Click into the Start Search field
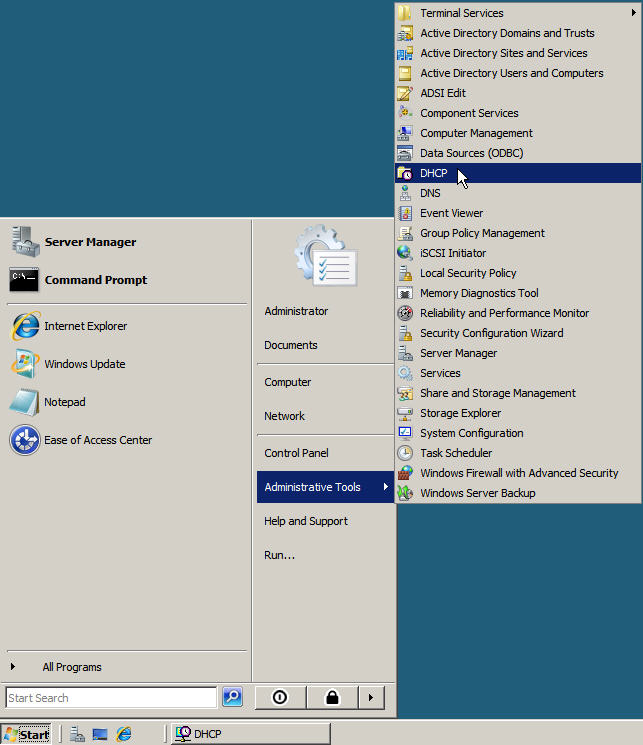The height and width of the screenshot is (745, 643). pos(111,697)
